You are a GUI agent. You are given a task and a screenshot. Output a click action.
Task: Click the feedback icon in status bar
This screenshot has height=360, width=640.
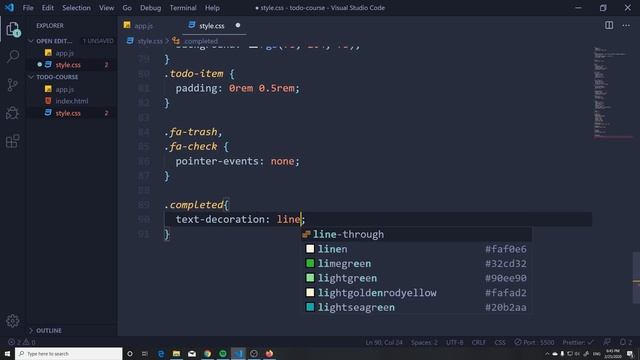607,342
